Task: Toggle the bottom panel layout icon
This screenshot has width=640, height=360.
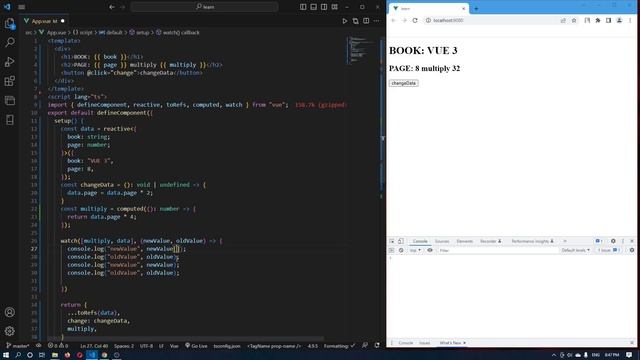Action: tap(313, 7)
